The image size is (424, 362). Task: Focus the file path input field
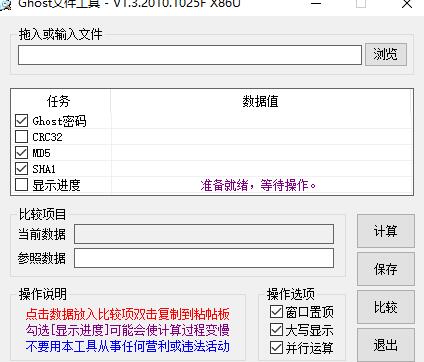[x=190, y=55]
